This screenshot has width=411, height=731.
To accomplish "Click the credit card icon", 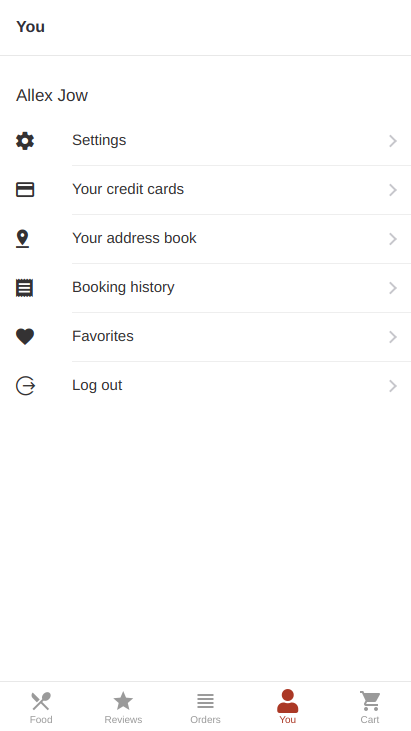I will (25, 190).
